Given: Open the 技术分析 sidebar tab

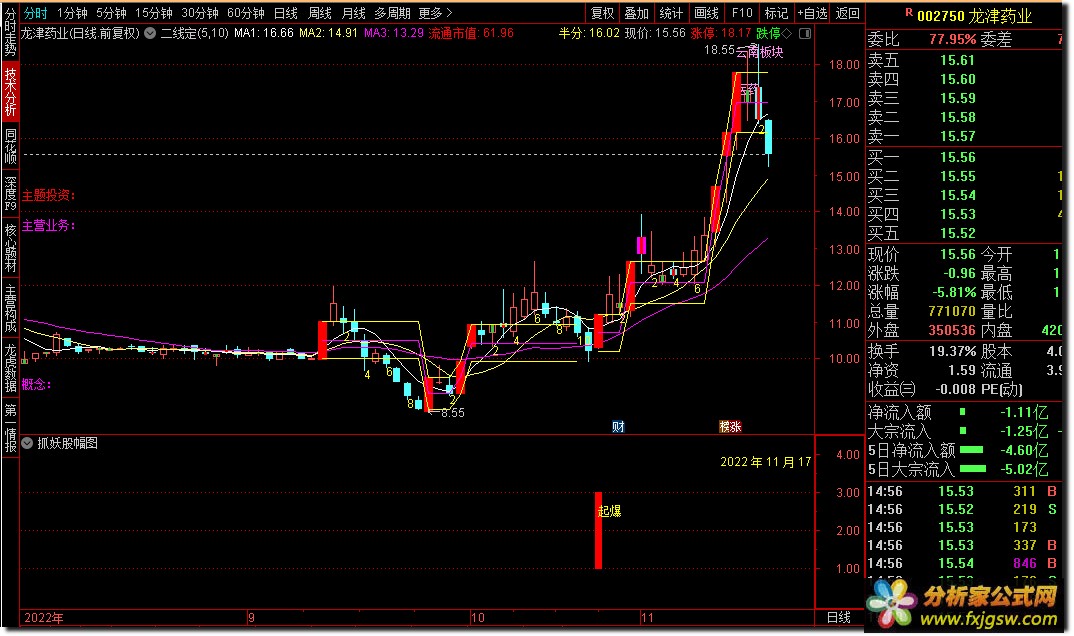Looking at the screenshot, I should pyautogui.click(x=10, y=92).
